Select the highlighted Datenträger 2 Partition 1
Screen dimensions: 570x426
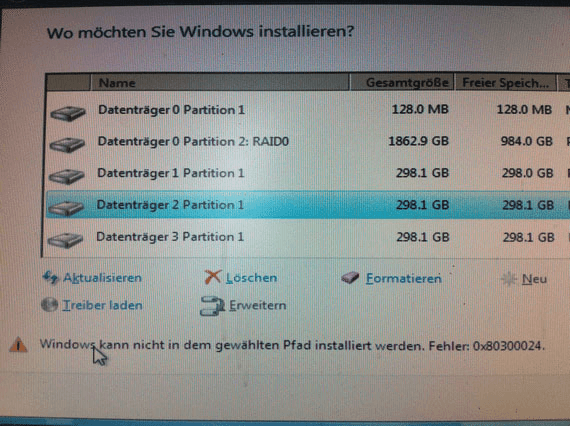pos(308,205)
